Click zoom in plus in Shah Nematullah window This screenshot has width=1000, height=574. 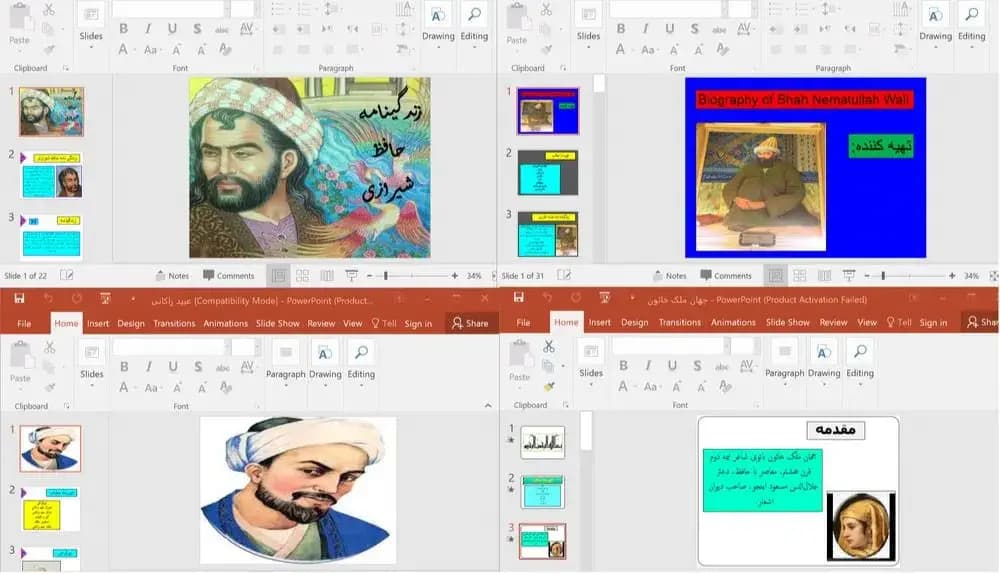[952, 276]
